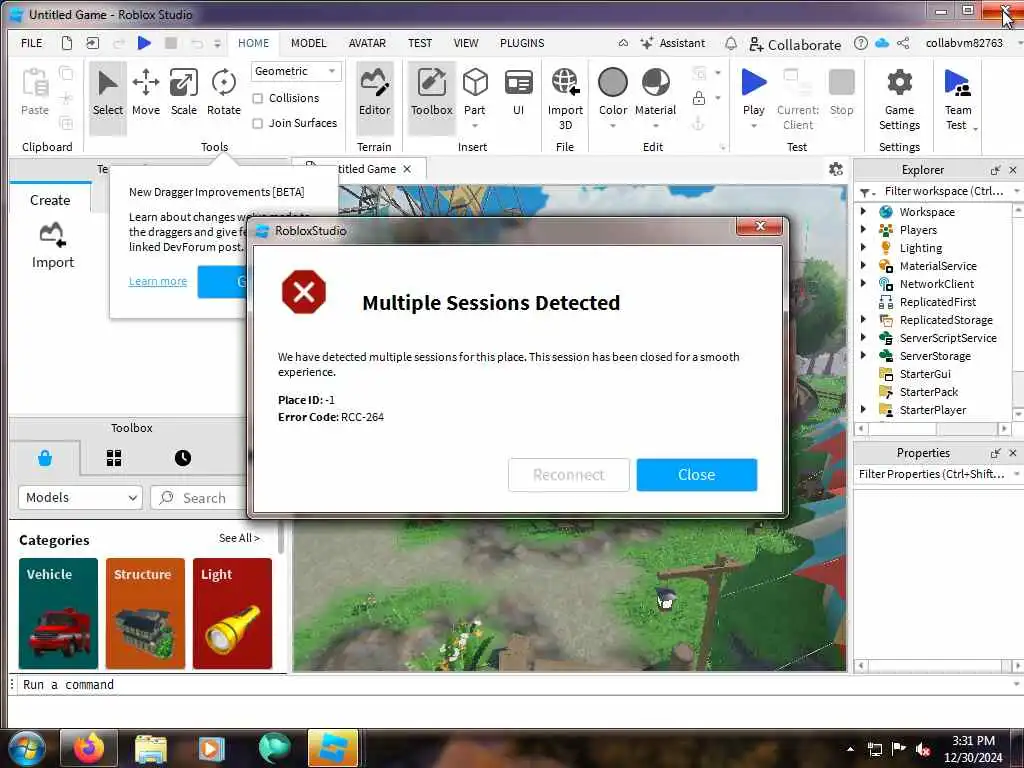Click See All categories link
Image resolution: width=1024 pixels, height=768 pixels.
point(239,538)
